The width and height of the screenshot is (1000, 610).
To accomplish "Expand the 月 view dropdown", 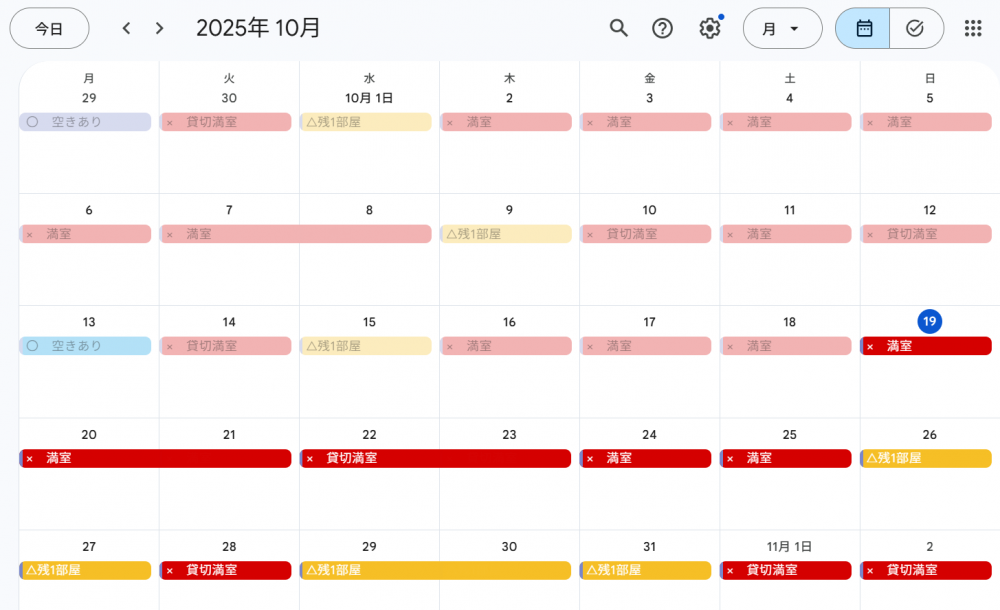I will click(x=782, y=28).
